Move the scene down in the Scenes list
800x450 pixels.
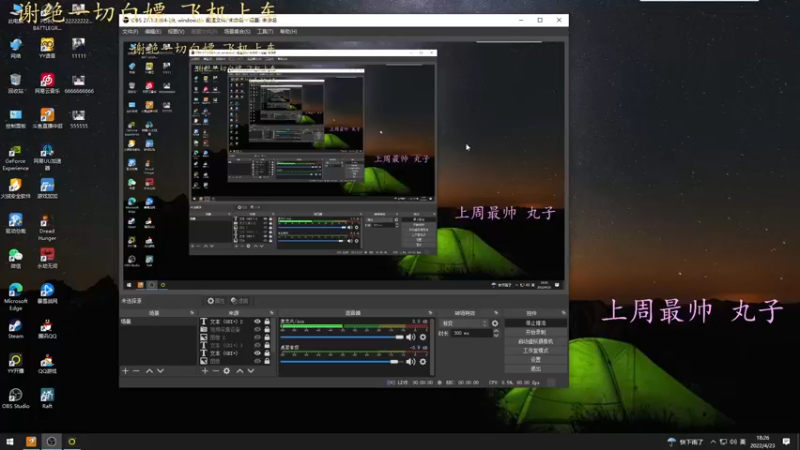[x=160, y=371]
